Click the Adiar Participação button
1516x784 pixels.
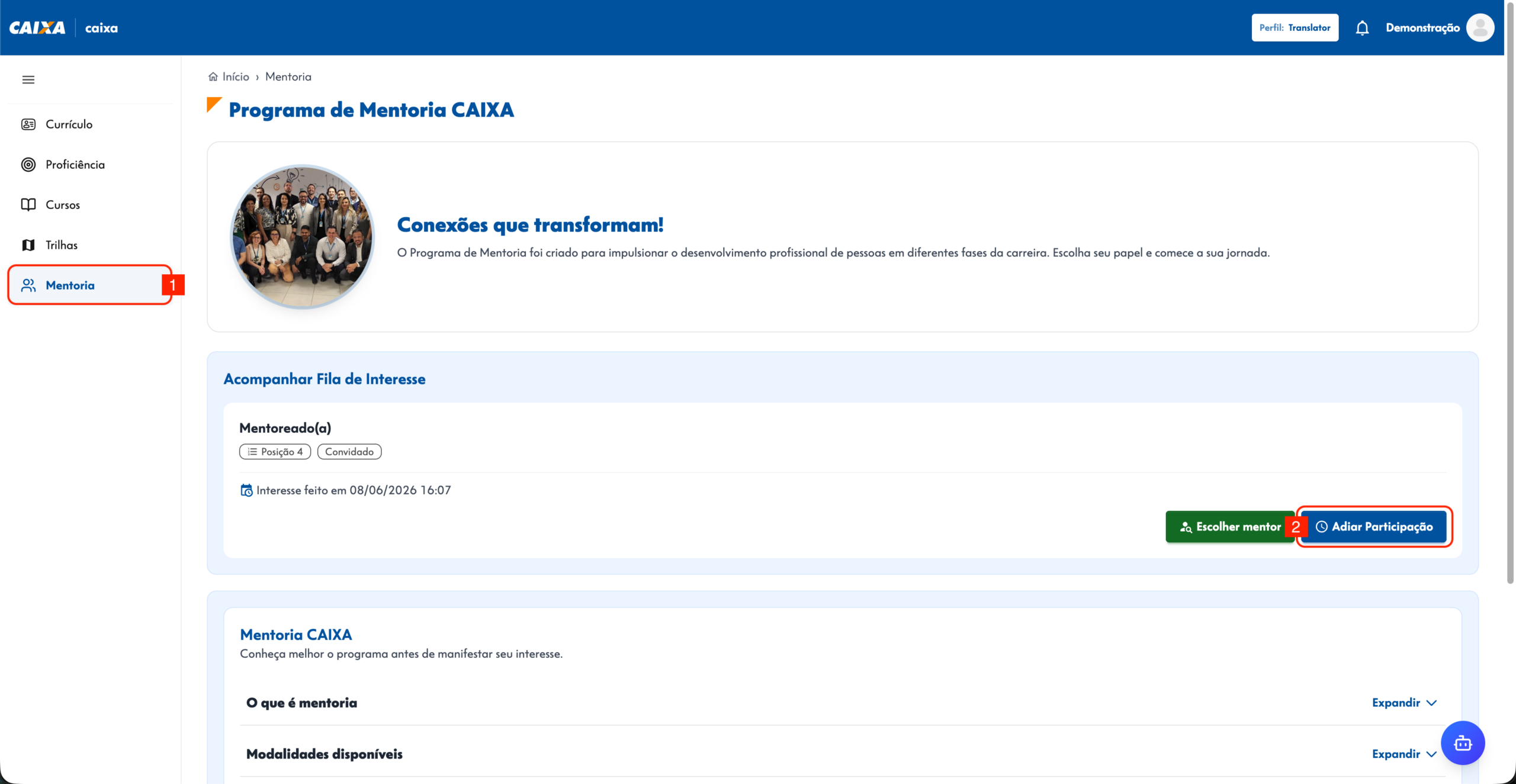1374,527
